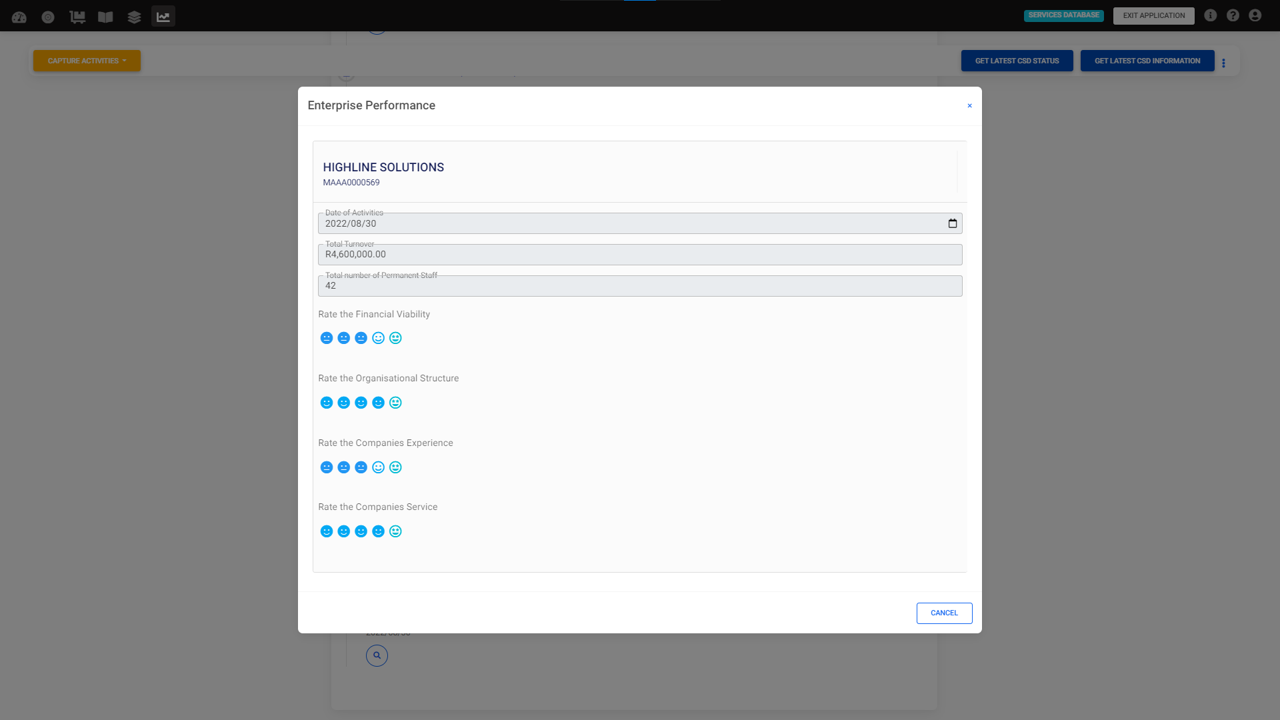Click the information icon near top right
This screenshot has height=720, width=1280.
click(x=1210, y=15)
